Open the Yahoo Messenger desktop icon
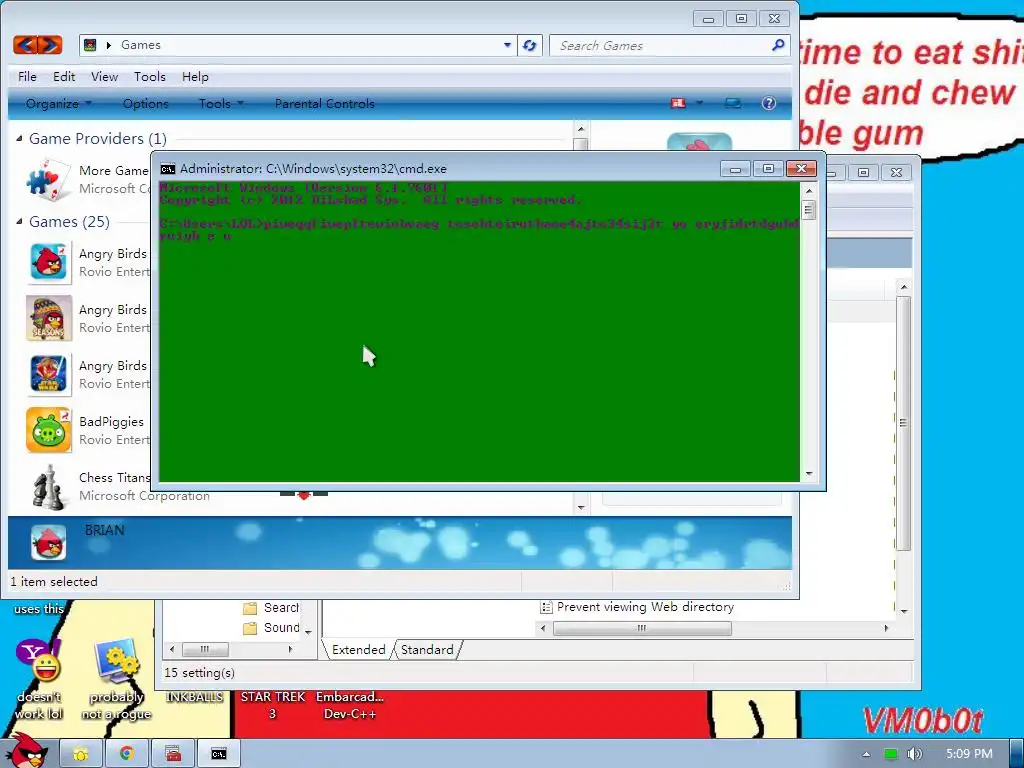Screen dimensions: 1024x768 click(x=39, y=661)
